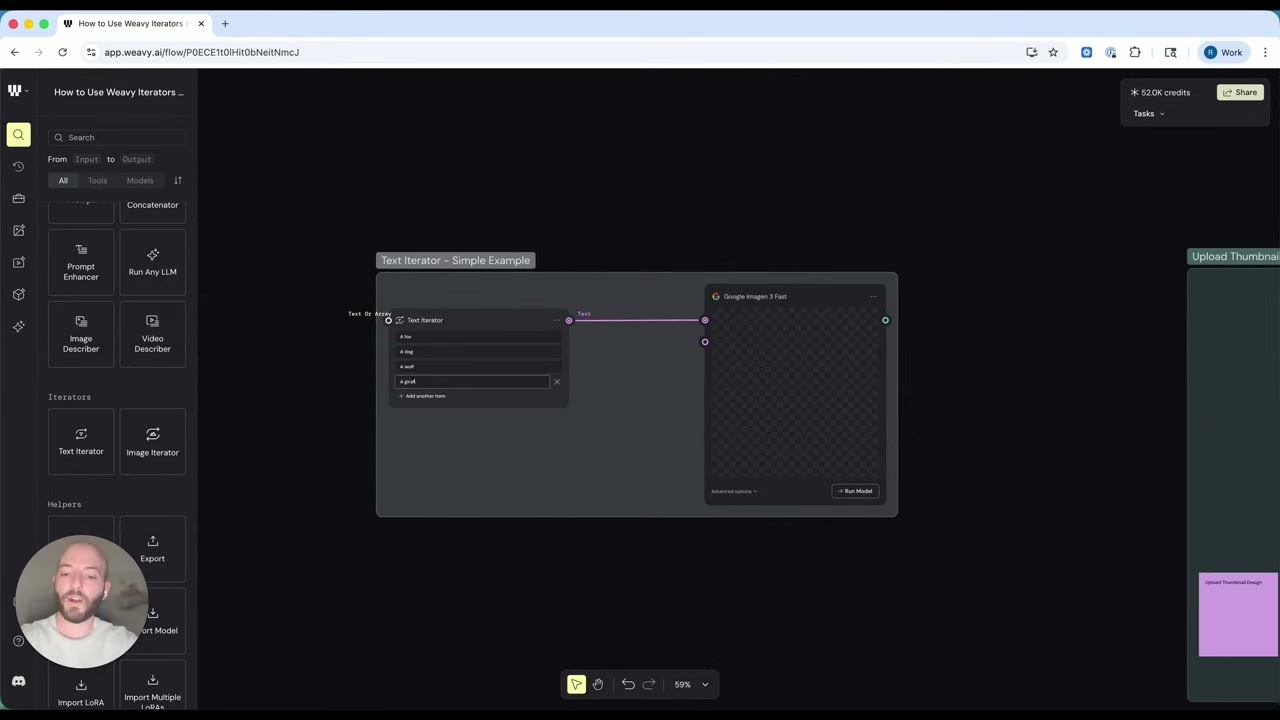Click the workflow title How to Use Weavy Iterators
Viewport: 1280px width, 720px height.
pyautogui.click(x=119, y=92)
